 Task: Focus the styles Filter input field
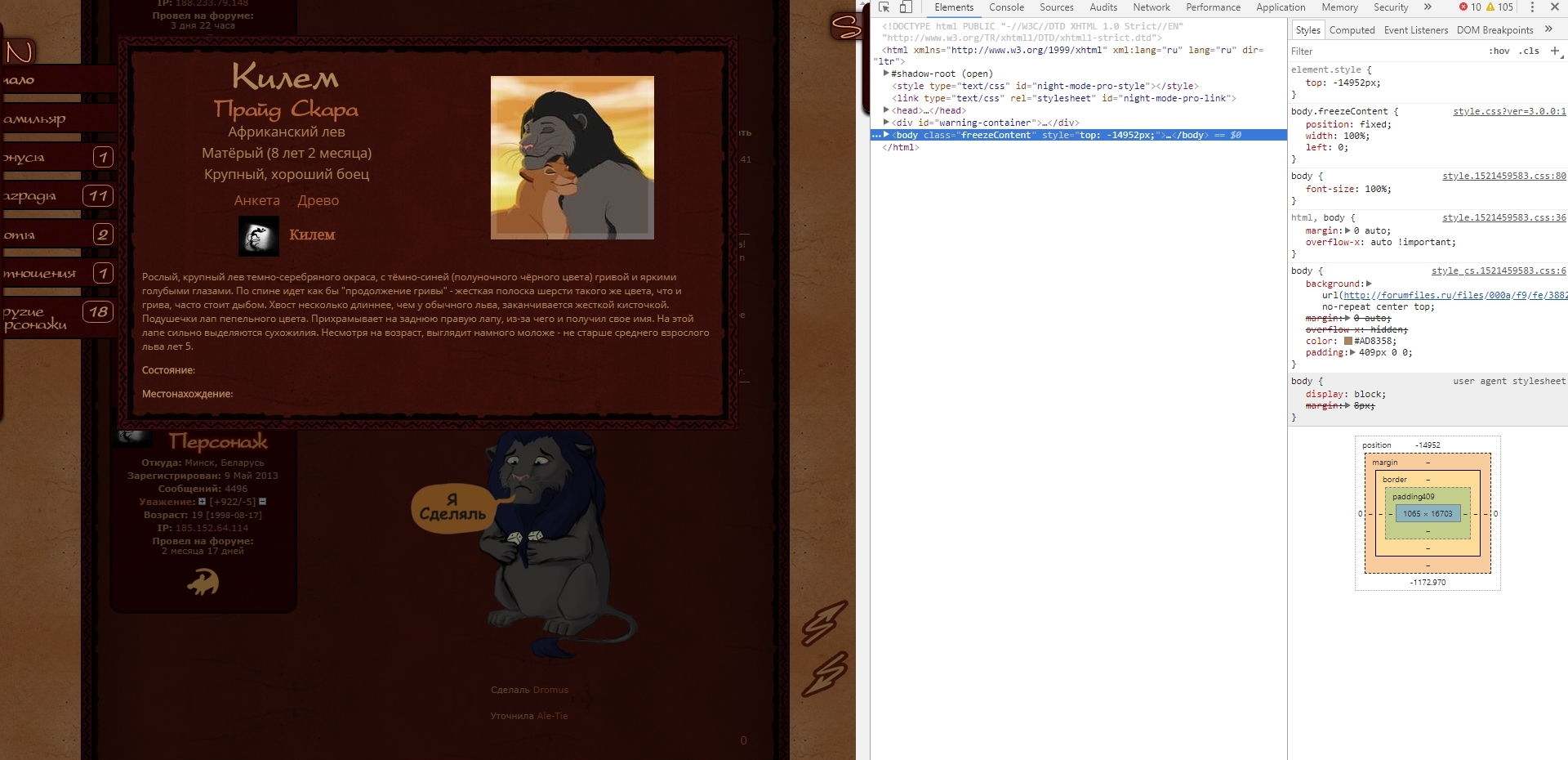pos(1384,51)
